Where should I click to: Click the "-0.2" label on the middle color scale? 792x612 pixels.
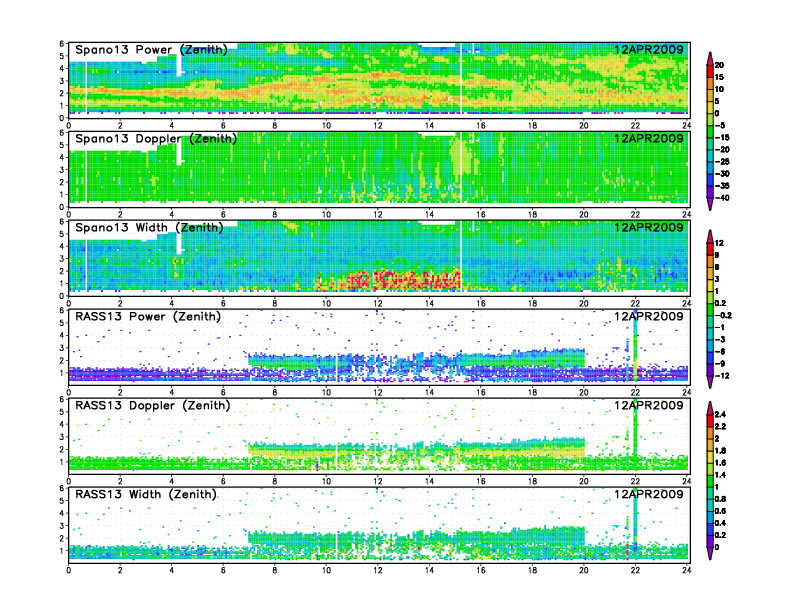723,315
